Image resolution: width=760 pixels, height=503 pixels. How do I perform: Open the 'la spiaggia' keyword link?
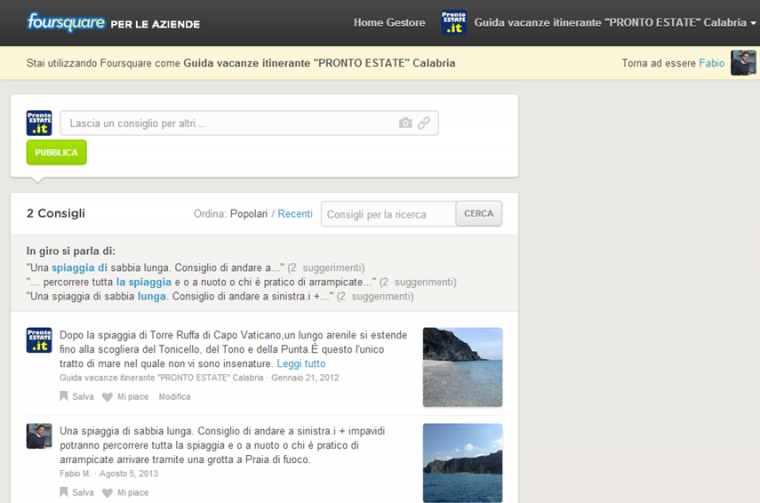143,282
